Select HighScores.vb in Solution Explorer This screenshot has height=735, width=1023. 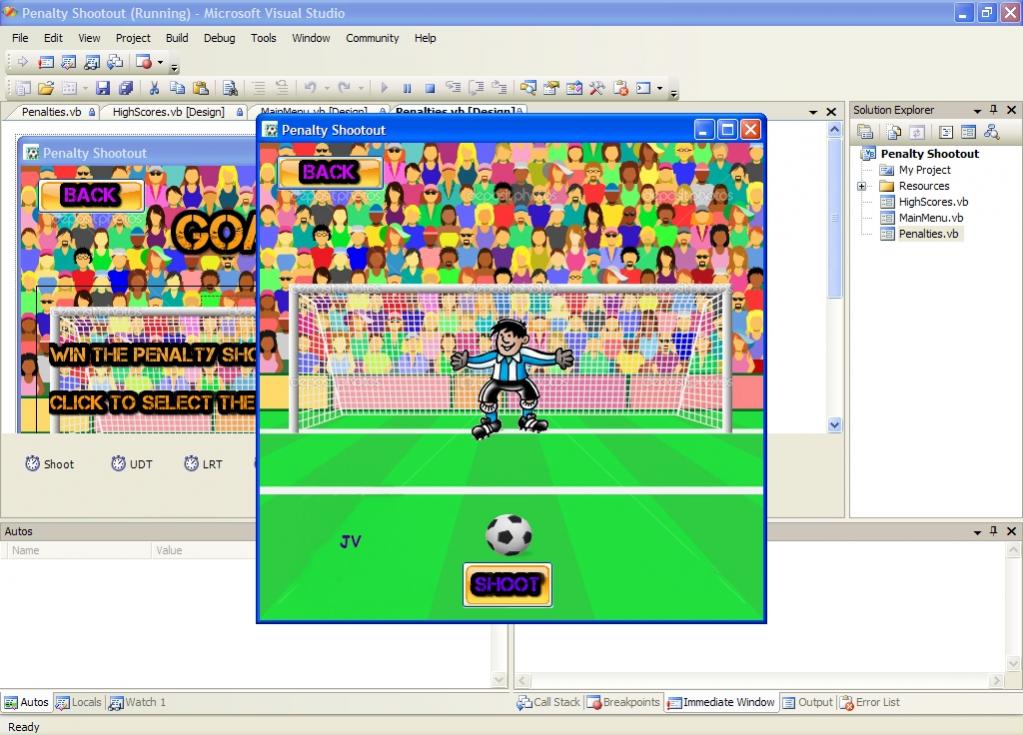click(x=933, y=202)
